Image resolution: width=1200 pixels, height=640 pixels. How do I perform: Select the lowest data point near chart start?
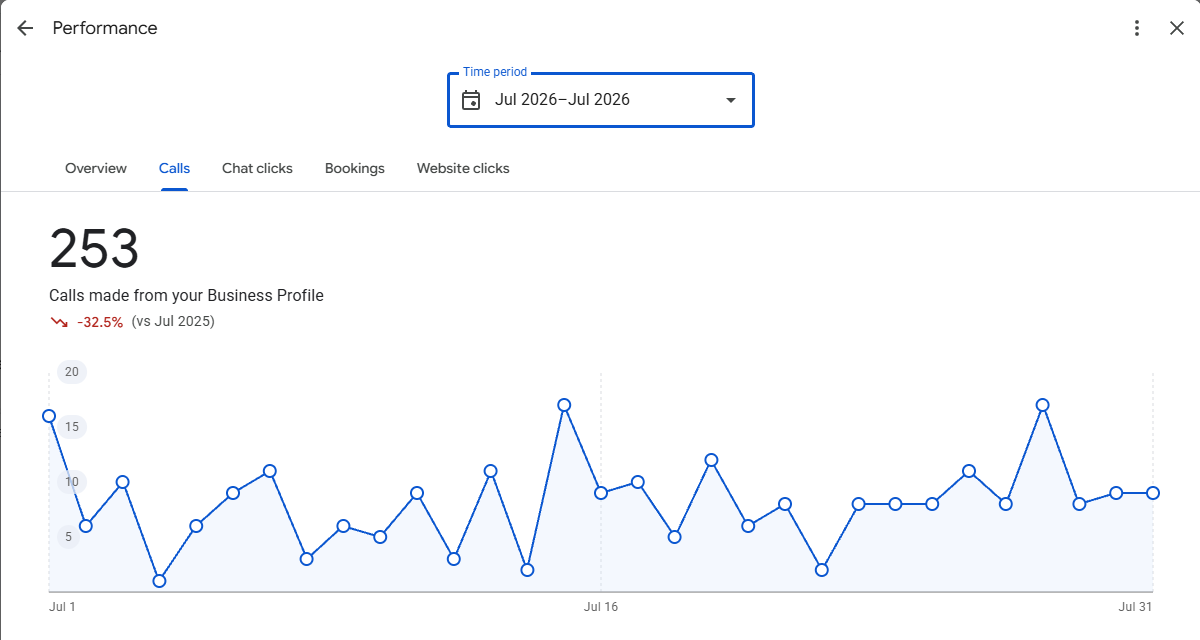(x=159, y=581)
